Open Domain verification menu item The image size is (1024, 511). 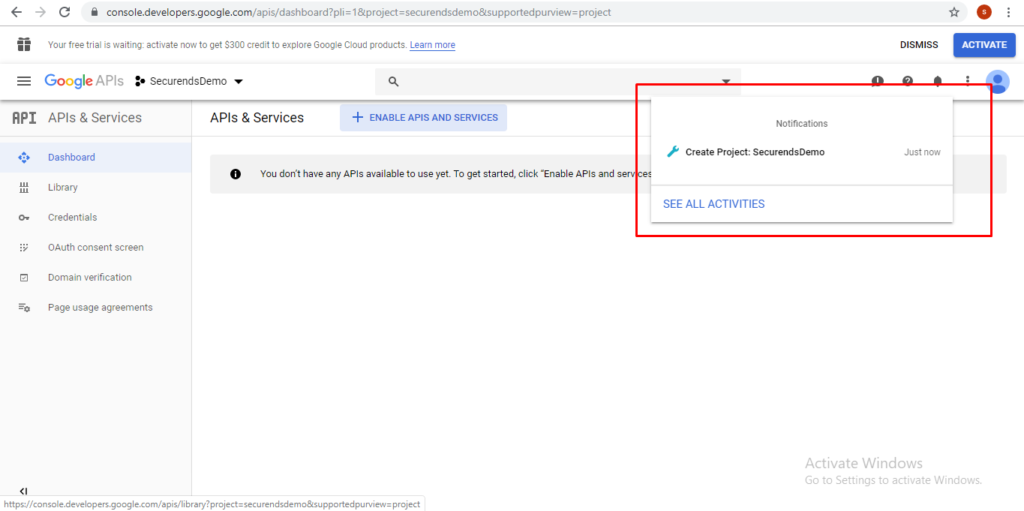pos(95,278)
